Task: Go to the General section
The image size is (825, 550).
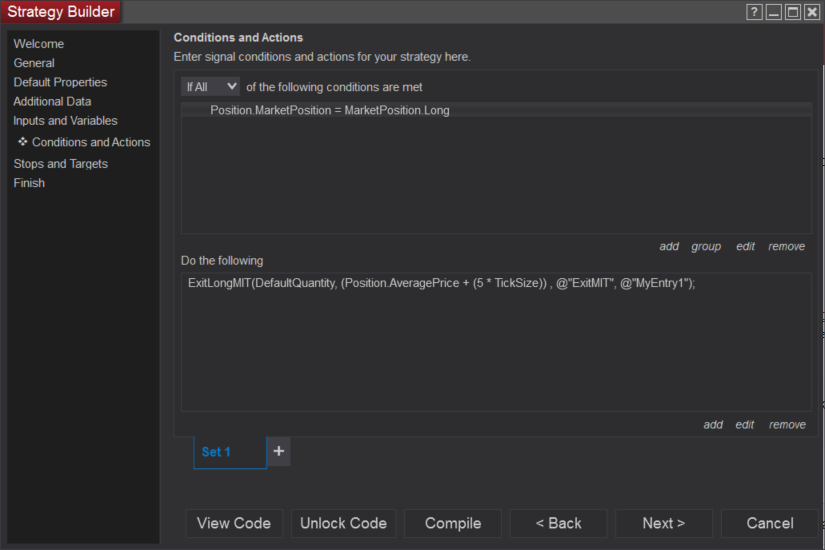Action: pos(34,63)
